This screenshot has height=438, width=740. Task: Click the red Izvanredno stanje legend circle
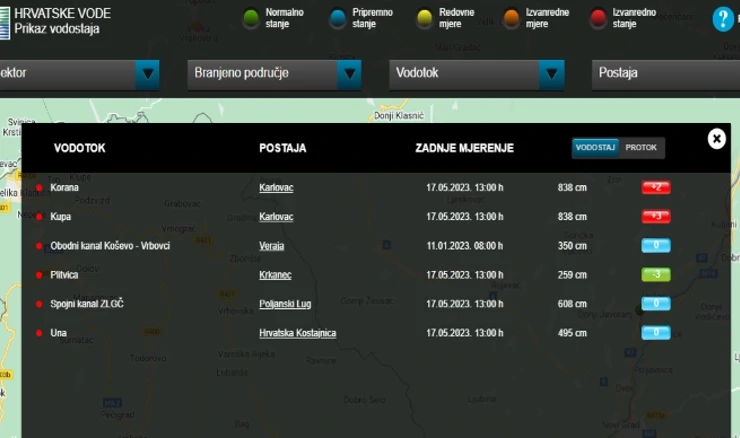[x=598, y=18]
